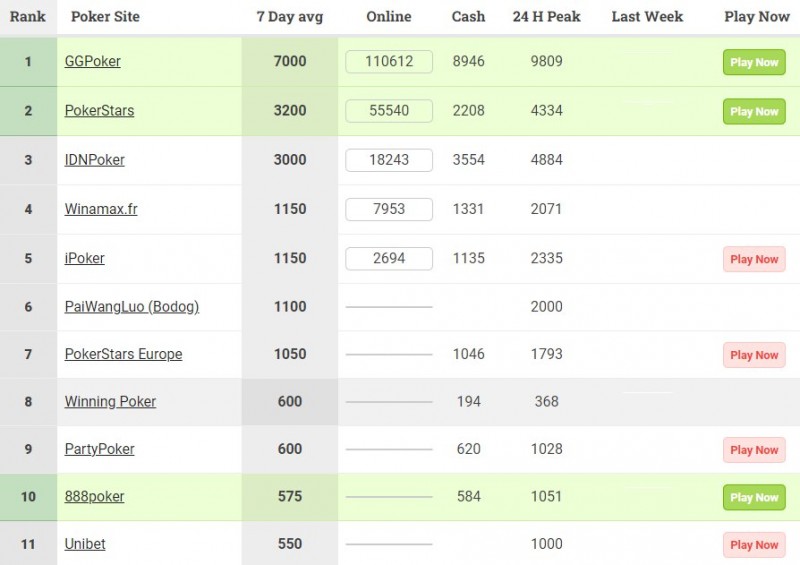Visit the Winamax.fr link

coord(101,209)
